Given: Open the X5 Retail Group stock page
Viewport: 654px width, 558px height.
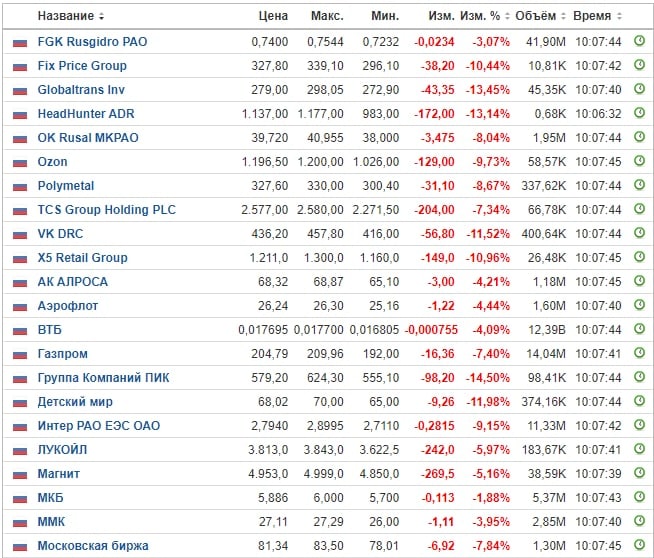Looking at the screenshot, I should click(82, 258).
